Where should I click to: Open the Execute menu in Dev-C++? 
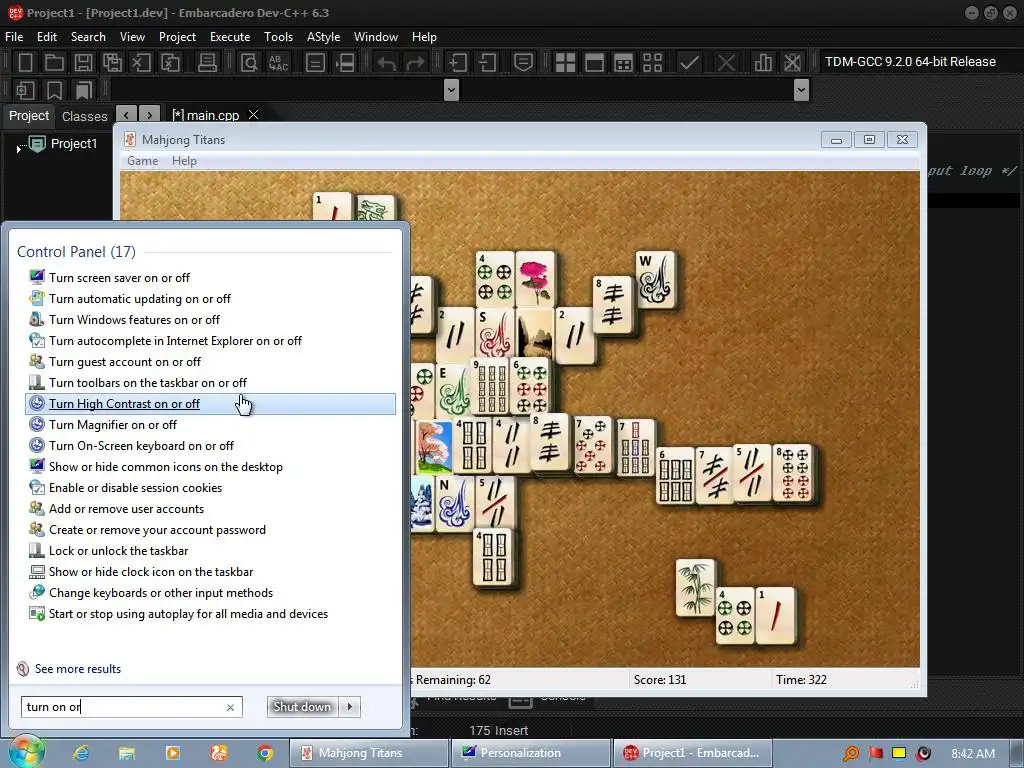(230, 37)
